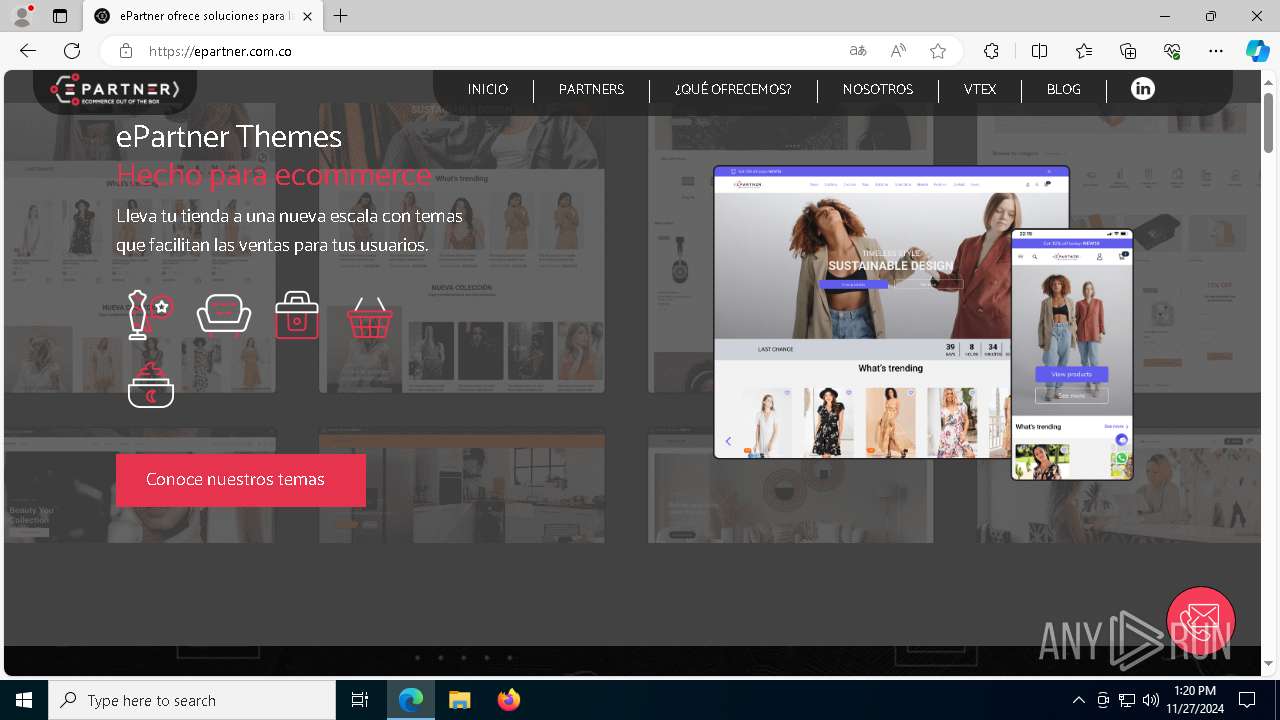1280x720 pixels.
Task: Open the VTEX menu item
Action: pos(980,90)
